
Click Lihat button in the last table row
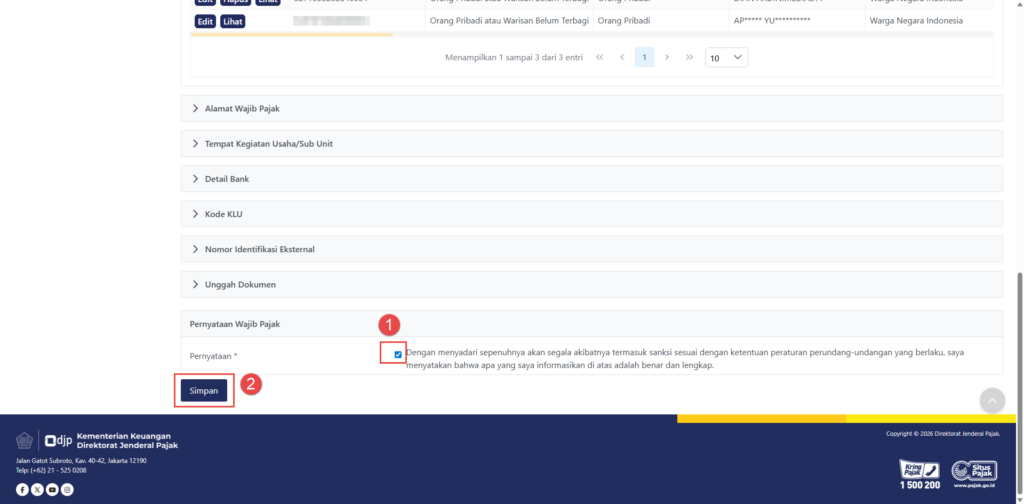pos(232,21)
